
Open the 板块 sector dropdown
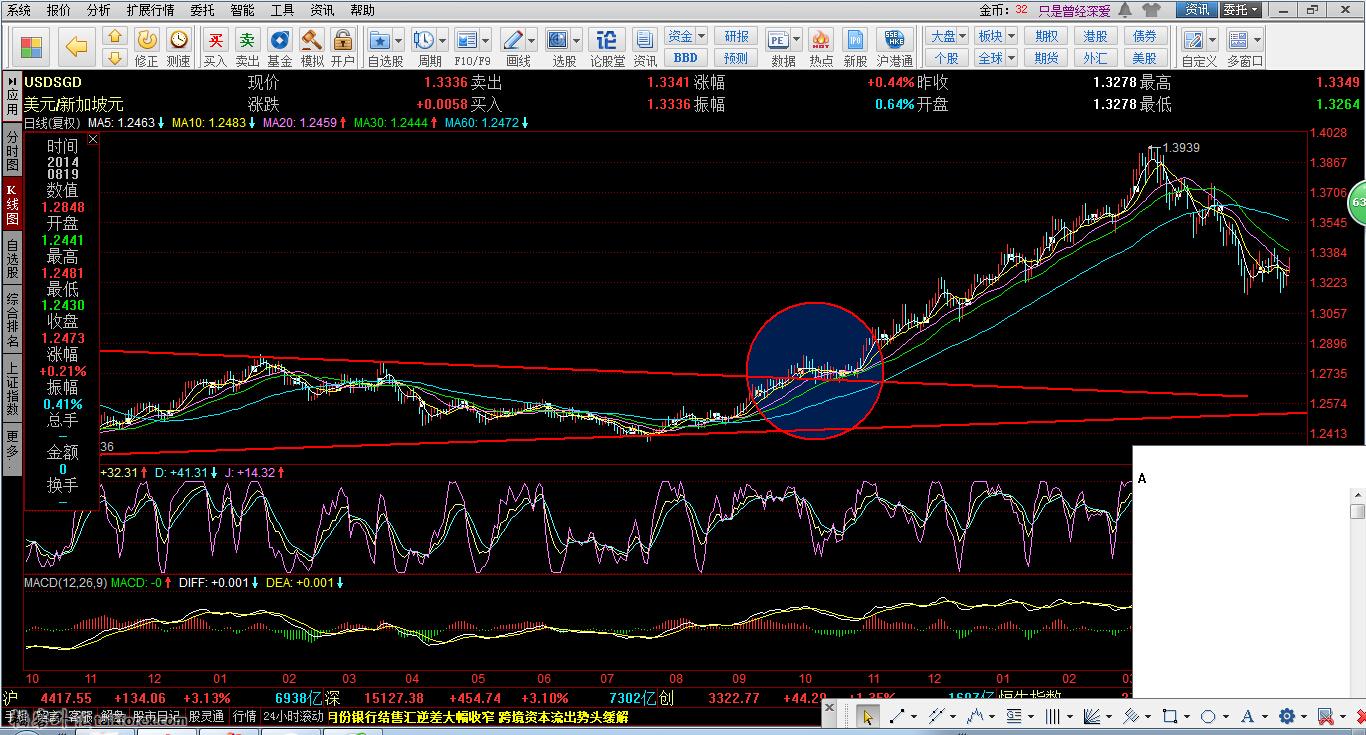(x=995, y=36)
